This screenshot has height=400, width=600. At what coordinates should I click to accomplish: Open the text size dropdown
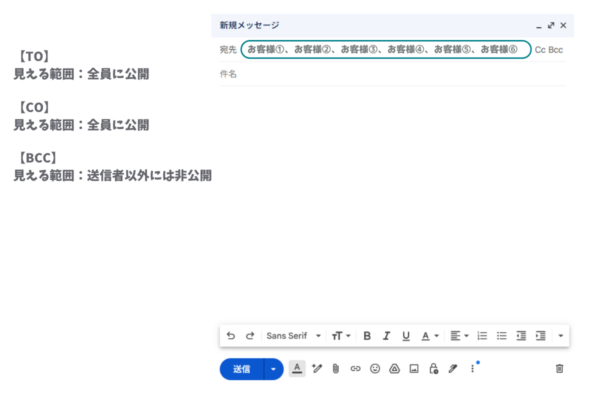point(341,336)
